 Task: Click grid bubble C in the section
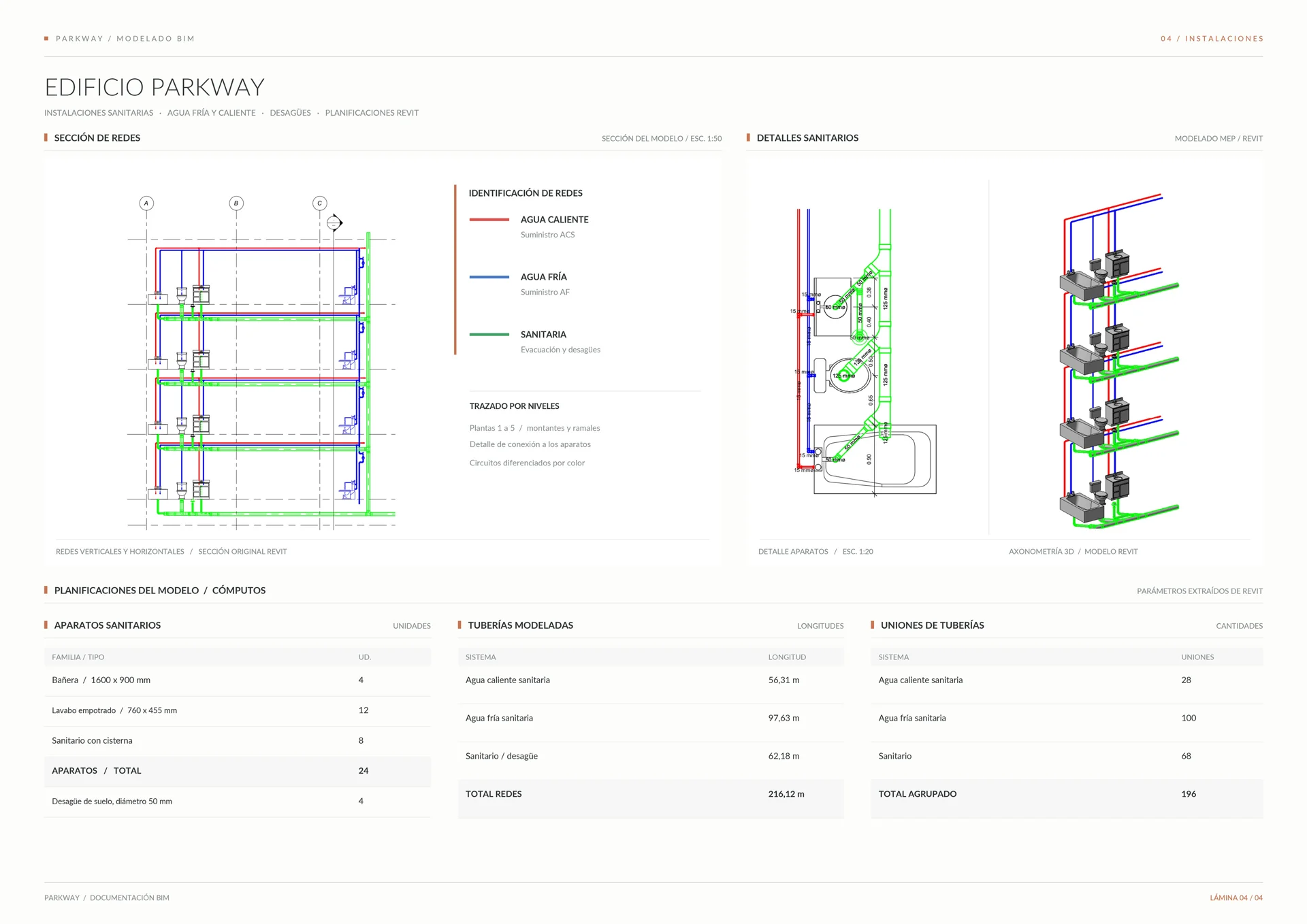click(320, 203)
